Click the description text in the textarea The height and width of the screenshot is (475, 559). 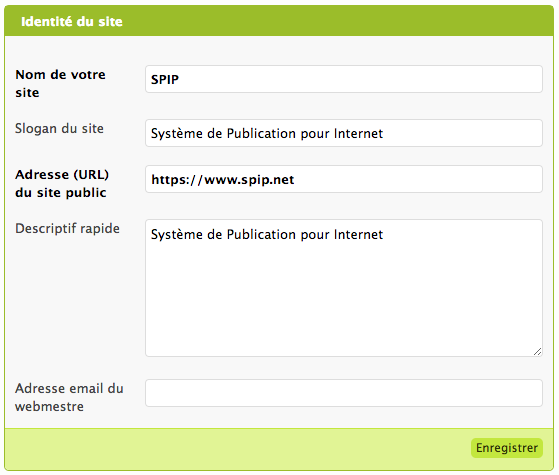point(267,235)
